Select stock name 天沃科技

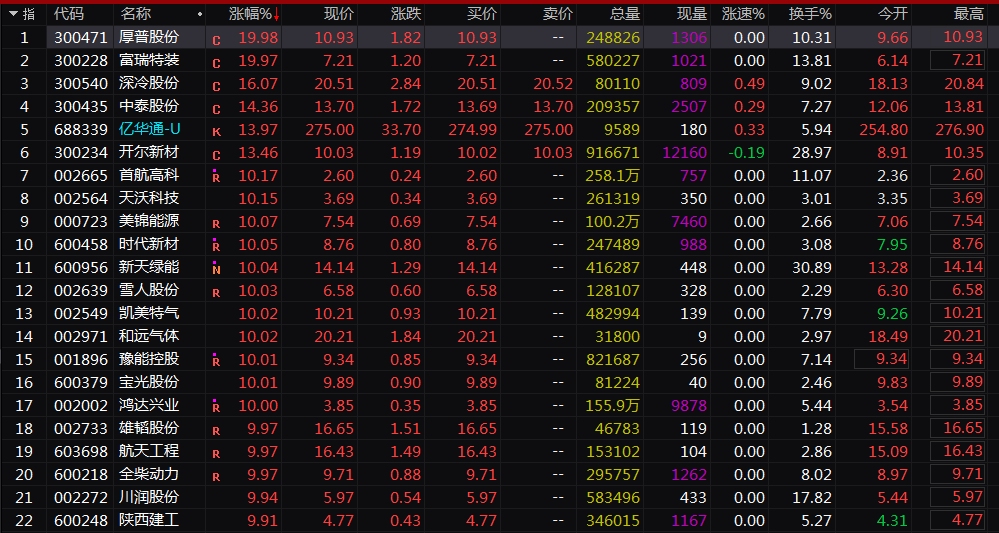[x=149, y=198]
